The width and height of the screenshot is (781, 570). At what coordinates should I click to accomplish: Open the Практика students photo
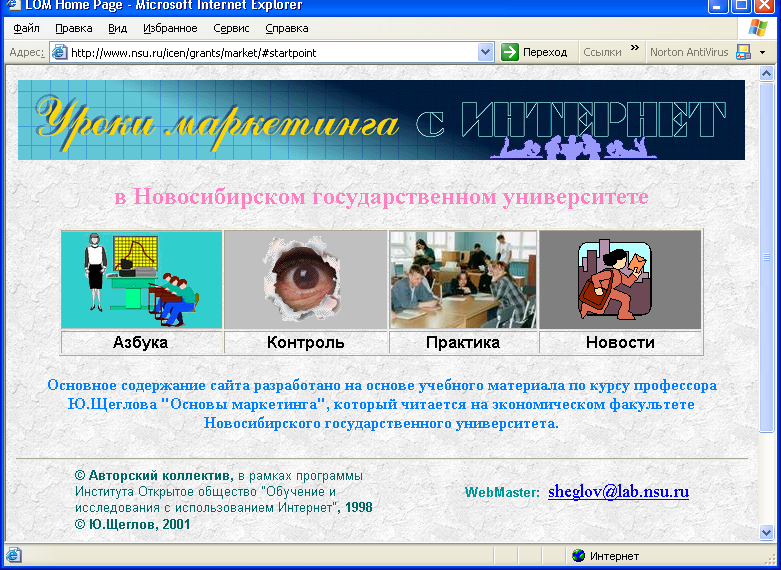pyautogui.click(x=463, y=280)
